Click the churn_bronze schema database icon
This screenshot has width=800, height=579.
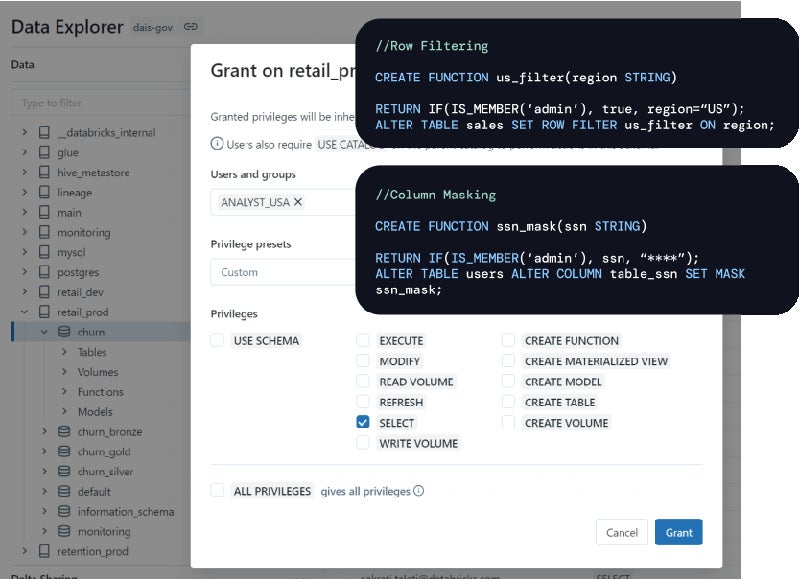coord(64,432)
